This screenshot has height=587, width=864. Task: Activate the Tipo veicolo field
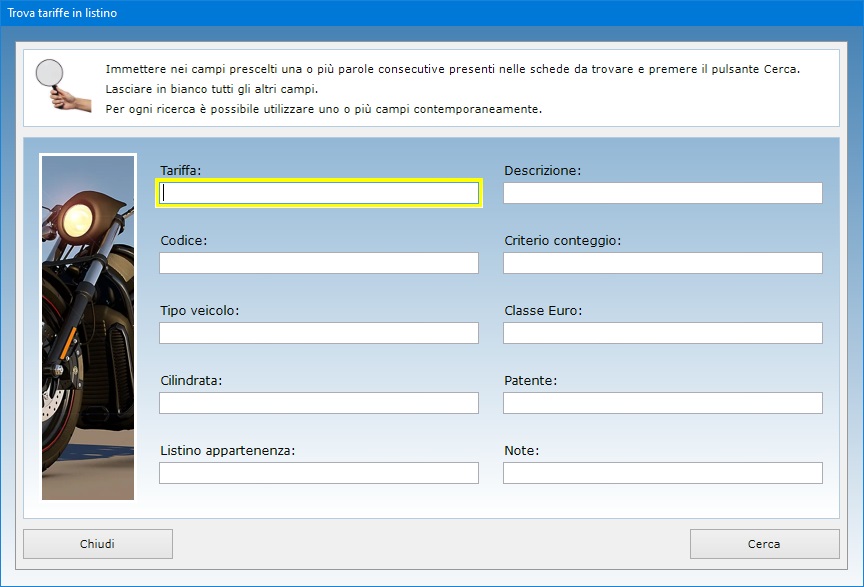[319, 333]
